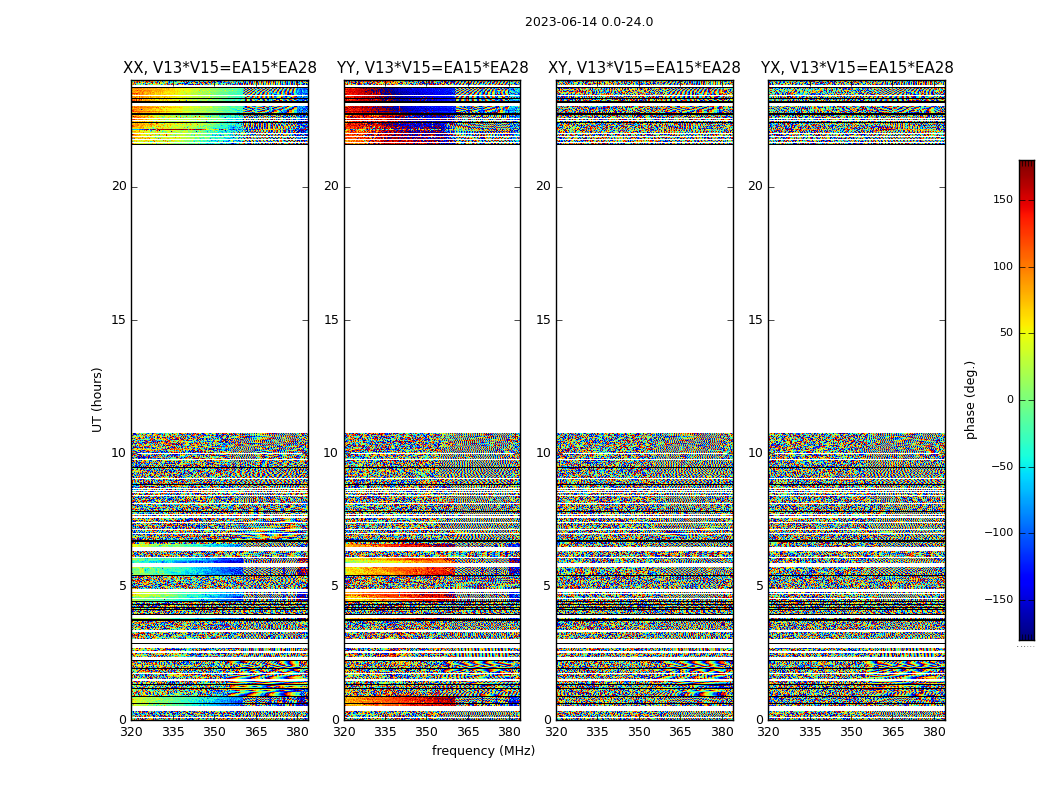The height and width of the screenshot is (800, 1050).
Task: Click the 10 hour tick of YX panel
Action: 755,453
